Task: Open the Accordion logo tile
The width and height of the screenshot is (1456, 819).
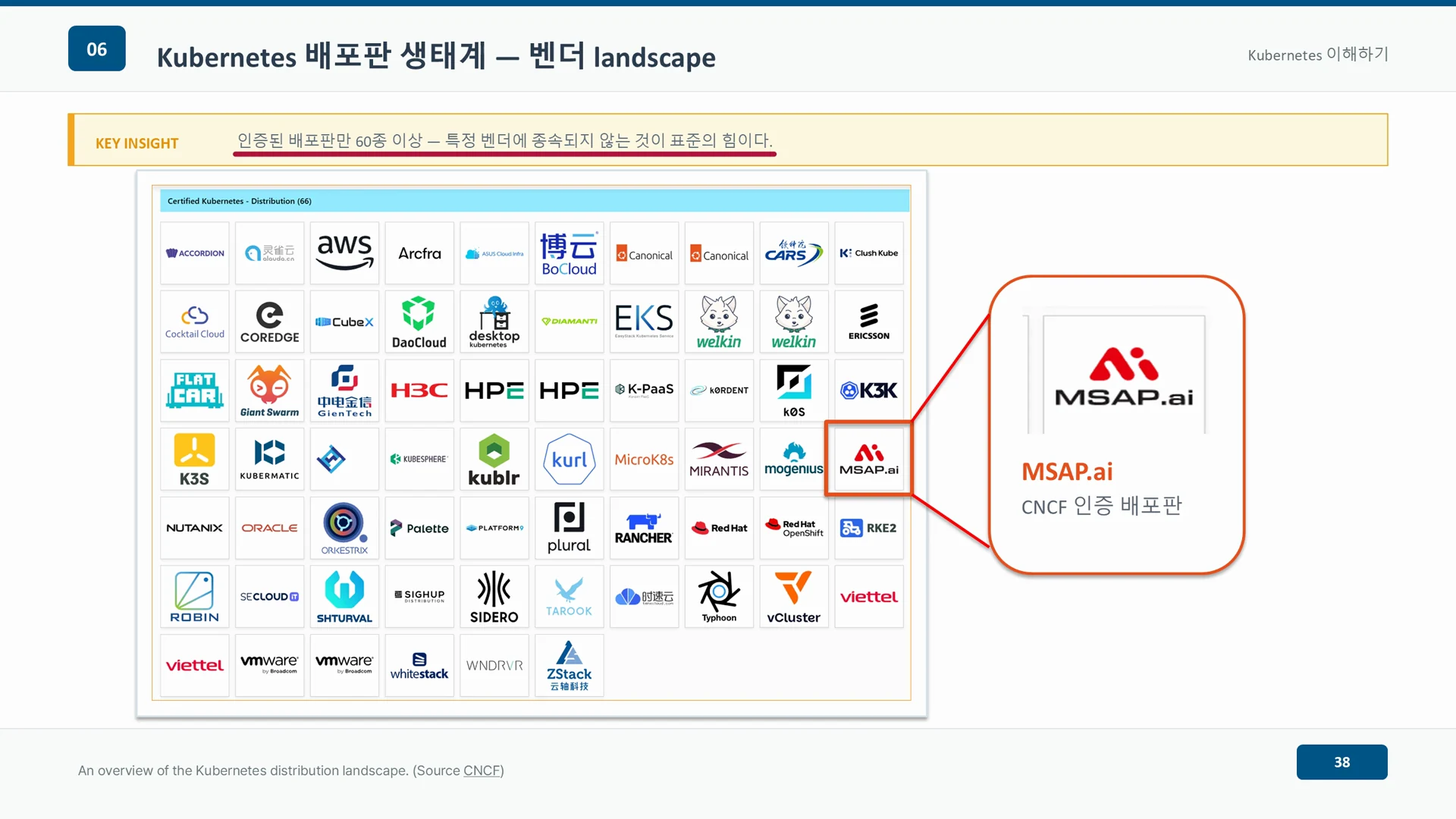Action: pyautogui.click(x=195, y=253)
